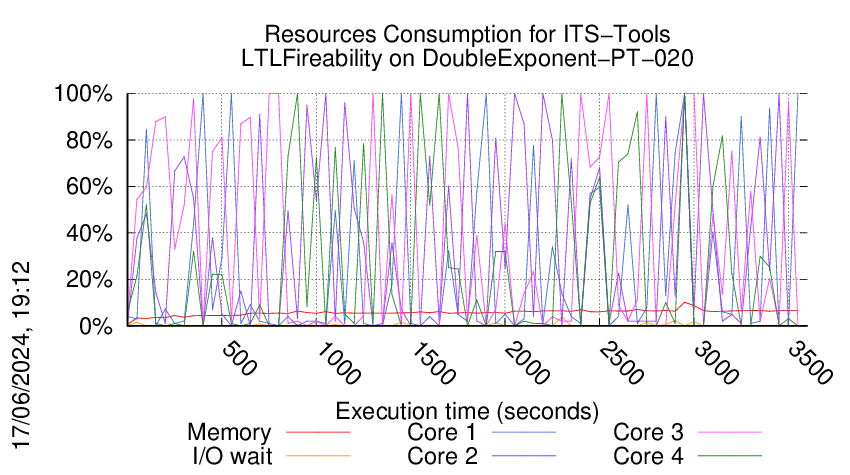Click the 'Execution time (seconds)' axis title
850x475 pixels.
pyautogui.click(x=467, y=412)
